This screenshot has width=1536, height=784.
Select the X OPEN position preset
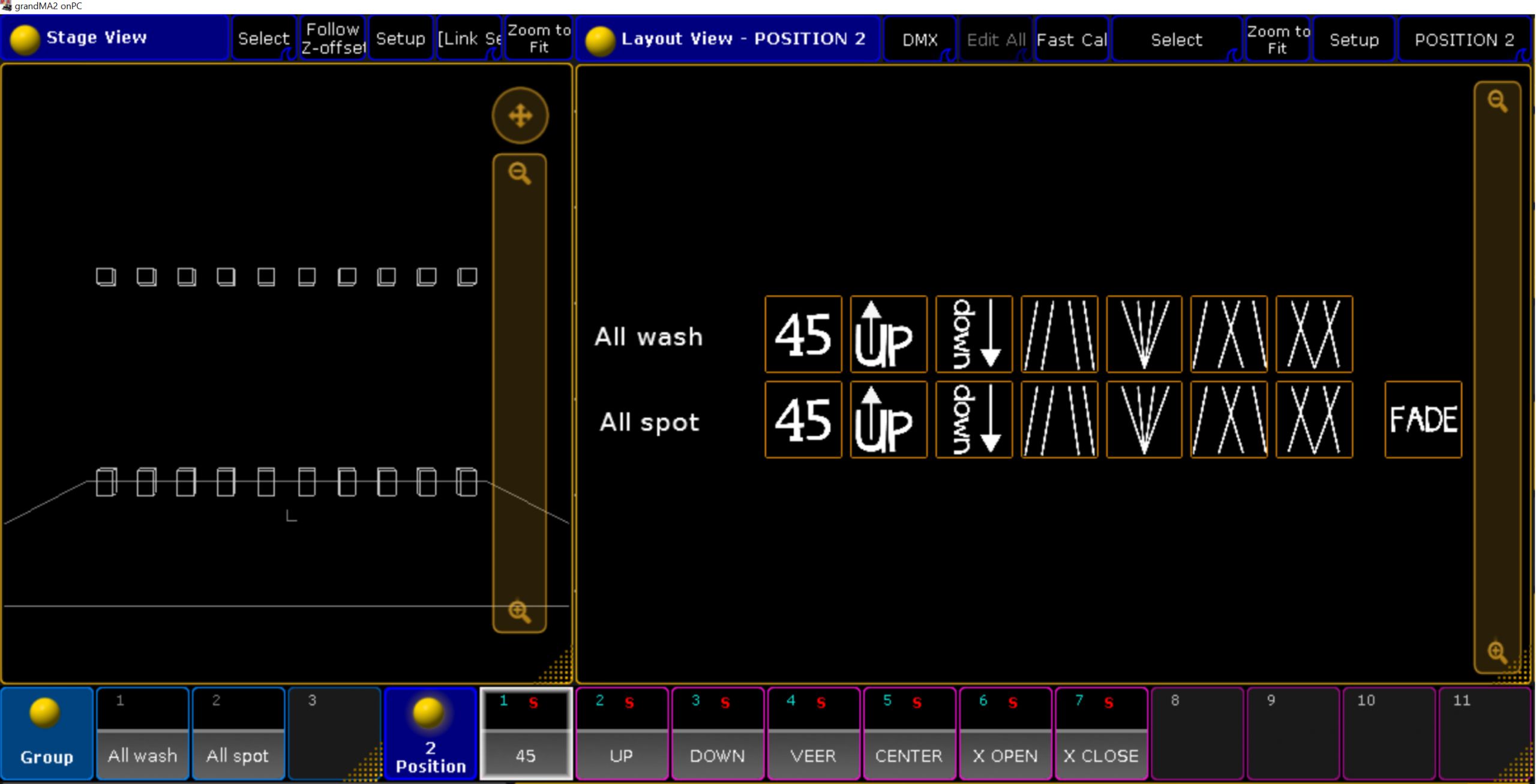coord(1005,734)
